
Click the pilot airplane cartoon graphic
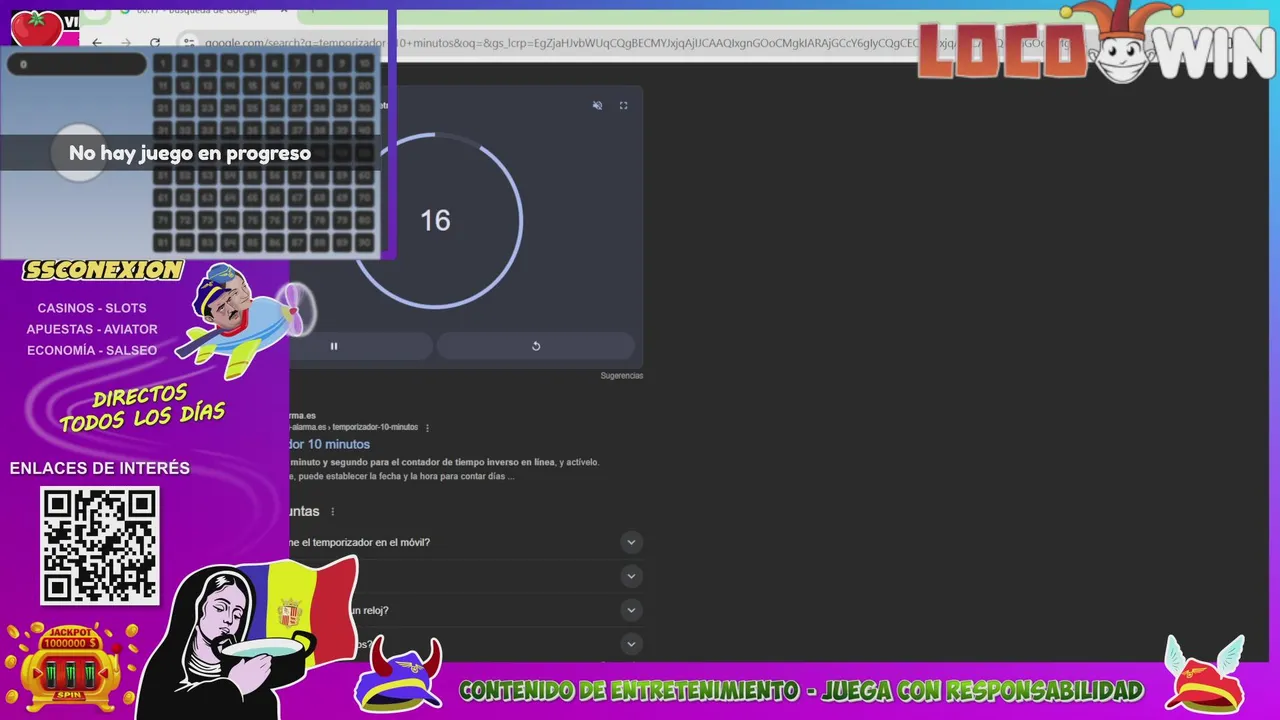point(245,320)
